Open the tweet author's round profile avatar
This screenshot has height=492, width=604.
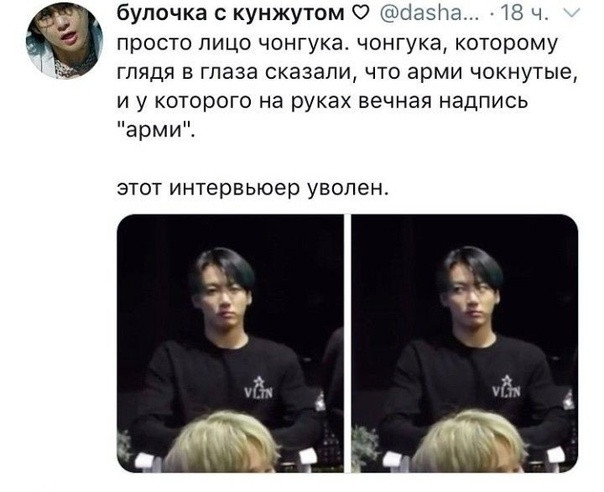pos(64,39)
